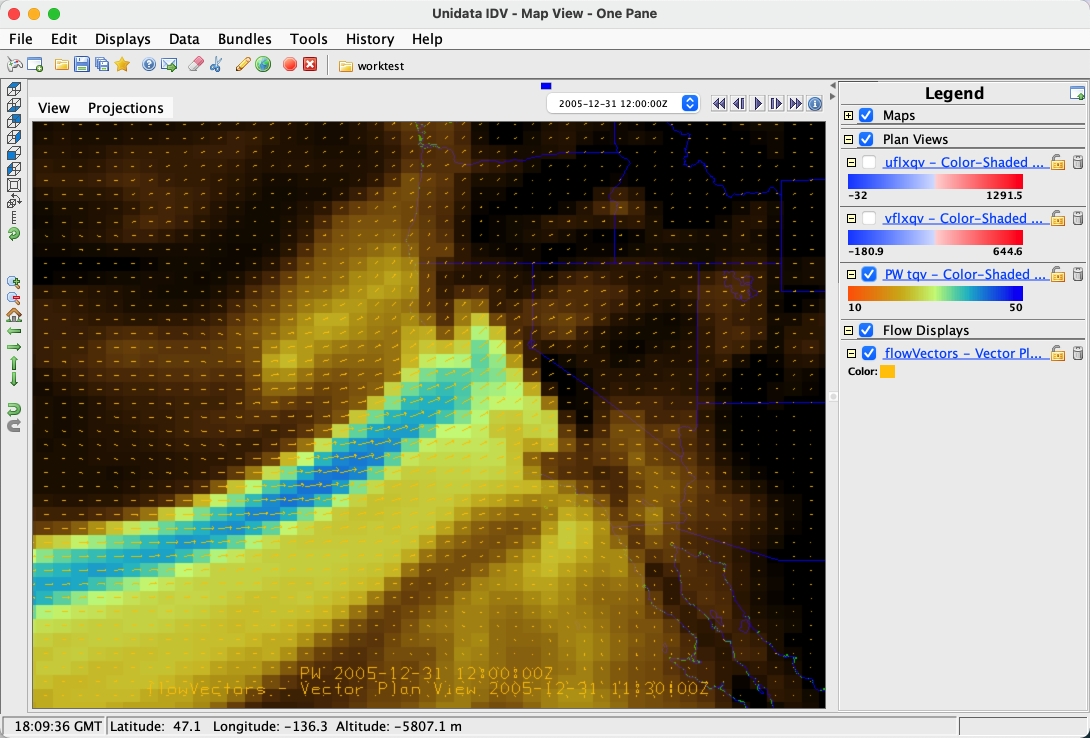1090x738 pixels.
Task: Click yellow star favorites icon
Action: pyautogui.click(x=122, y=65)
